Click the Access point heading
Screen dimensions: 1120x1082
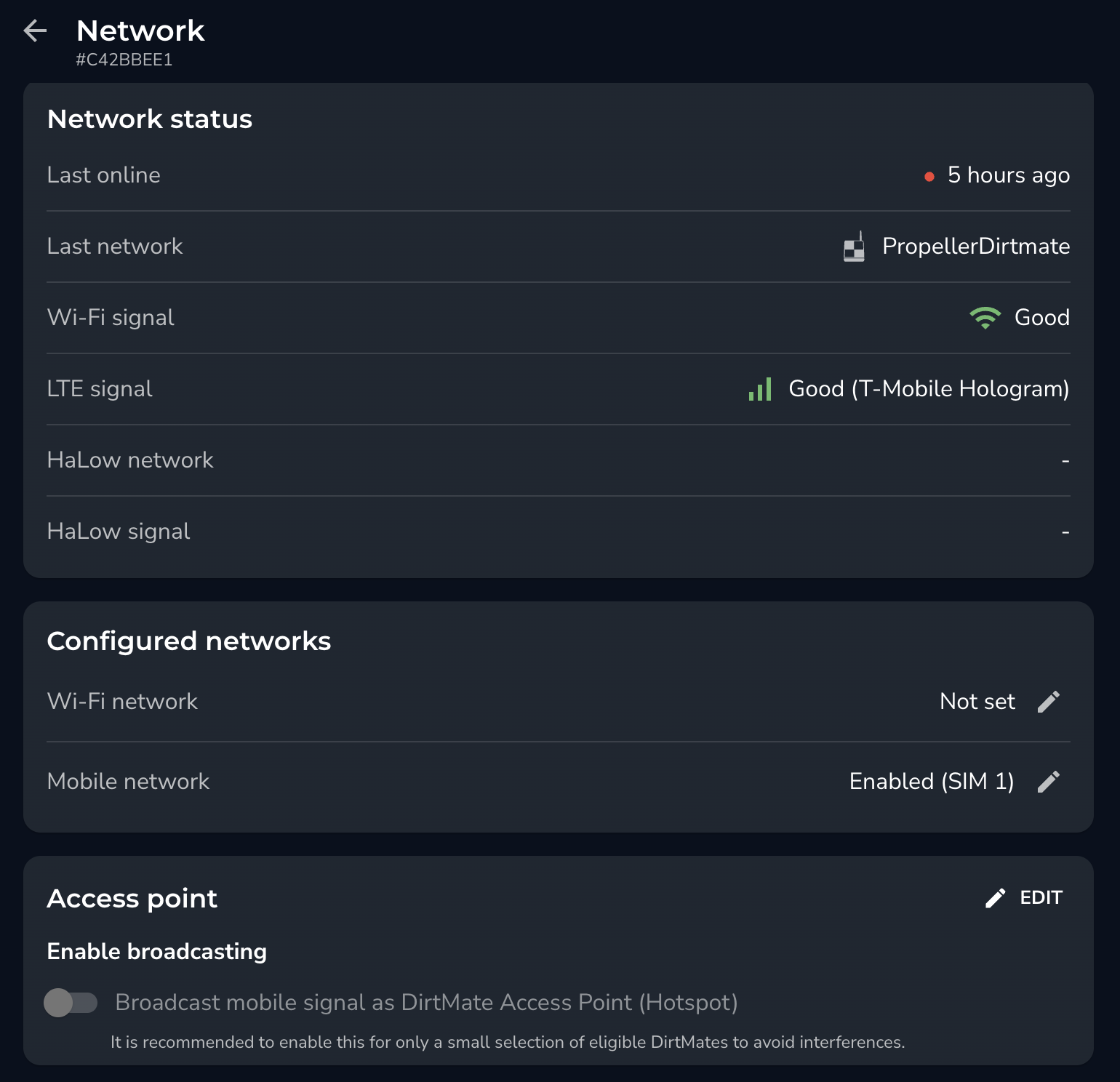[x=132, y=899]
